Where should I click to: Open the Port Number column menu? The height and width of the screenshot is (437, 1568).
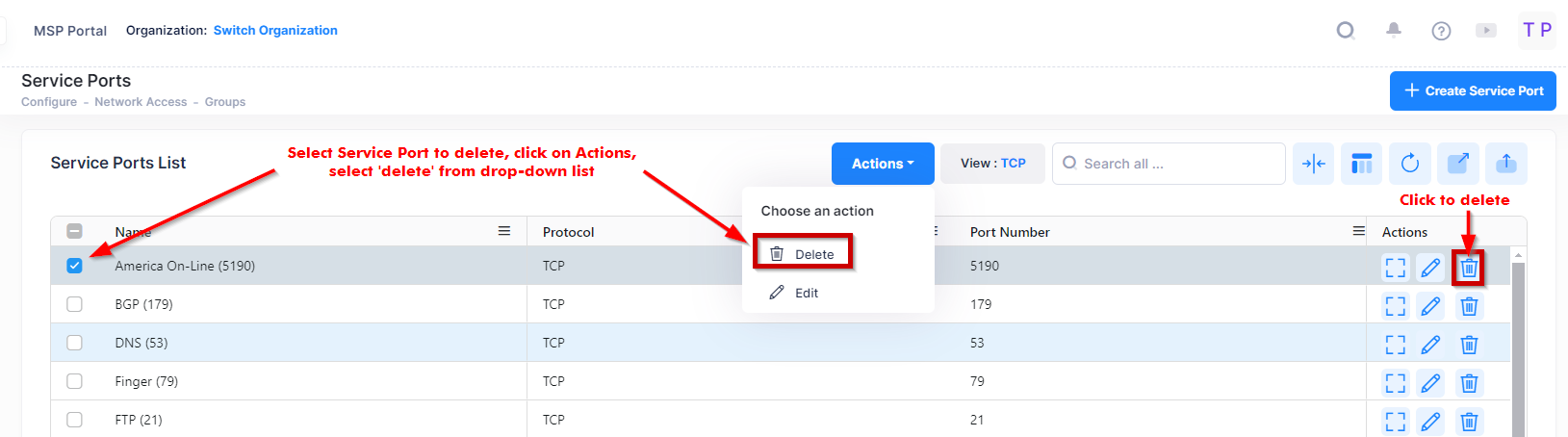[1358, 231]
